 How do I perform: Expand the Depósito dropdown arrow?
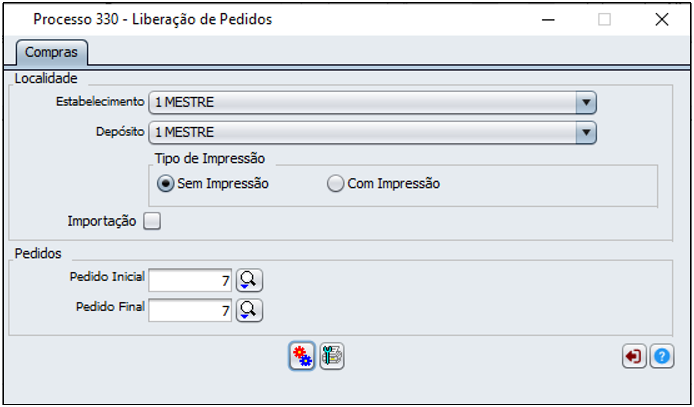tap(586, 132)
